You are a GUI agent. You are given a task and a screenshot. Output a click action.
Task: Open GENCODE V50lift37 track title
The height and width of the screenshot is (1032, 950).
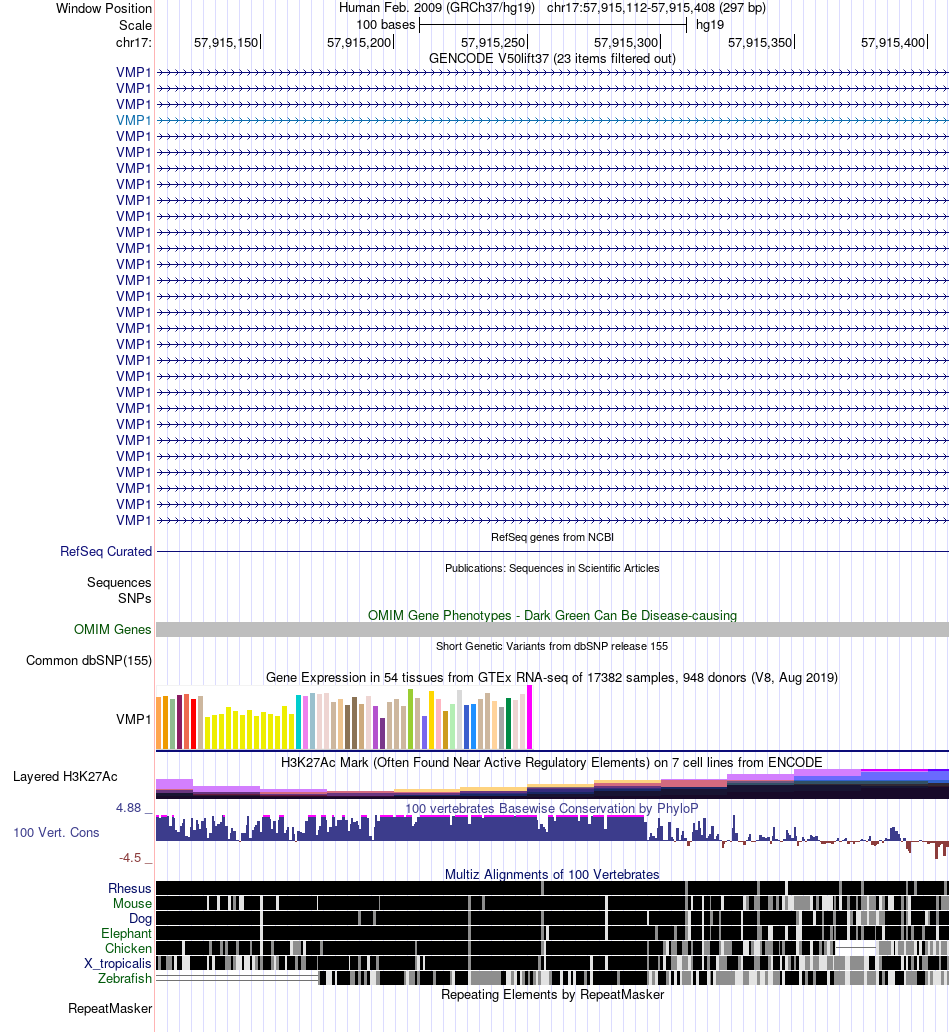click(552, 58)
